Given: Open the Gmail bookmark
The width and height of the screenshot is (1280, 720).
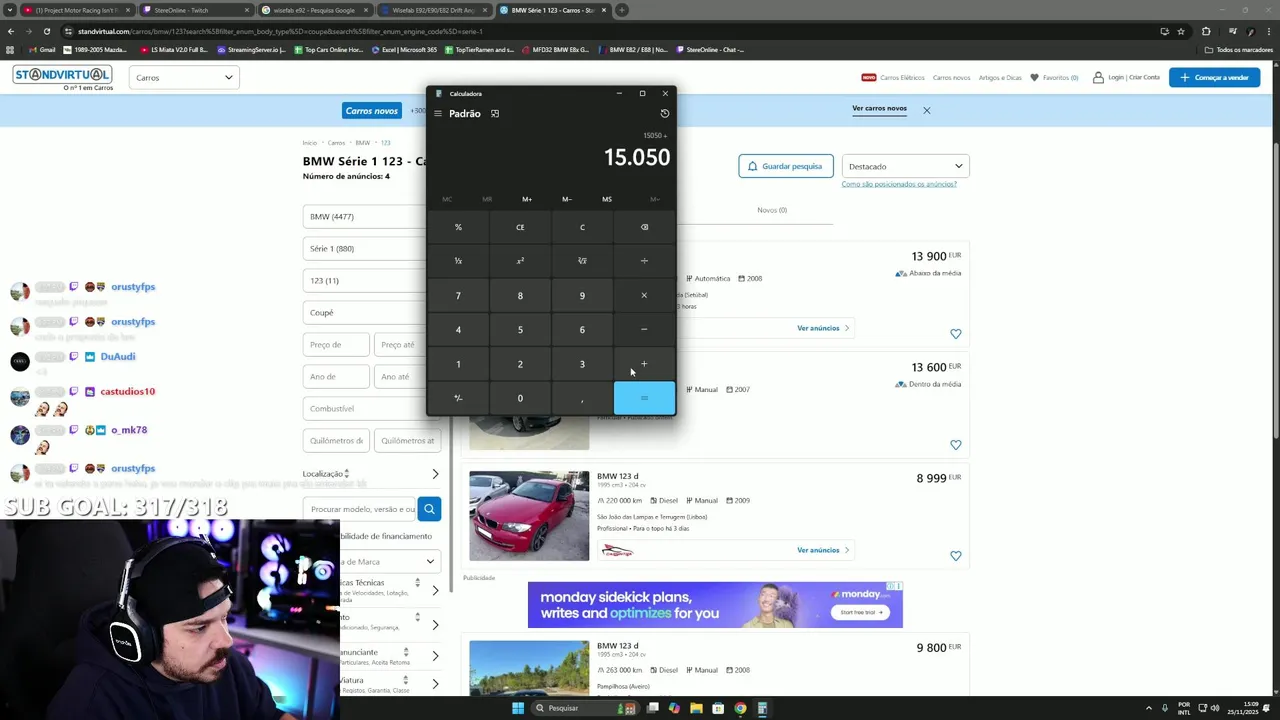Looking at the screenshot, I should click(x=42, y=49).
